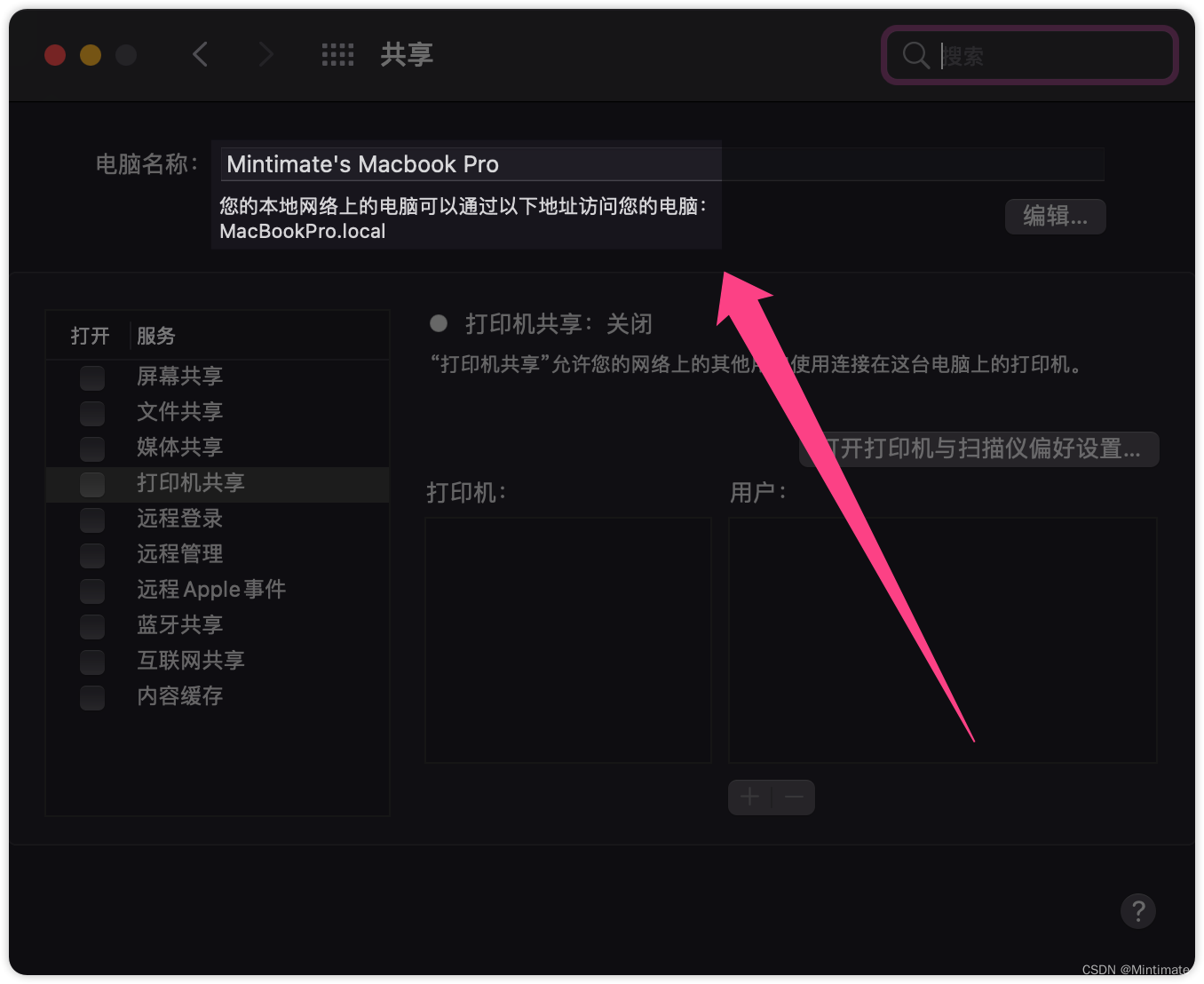1204x984 pixels.
Task: Open help with the question mark button
Action: [1137, 910]
